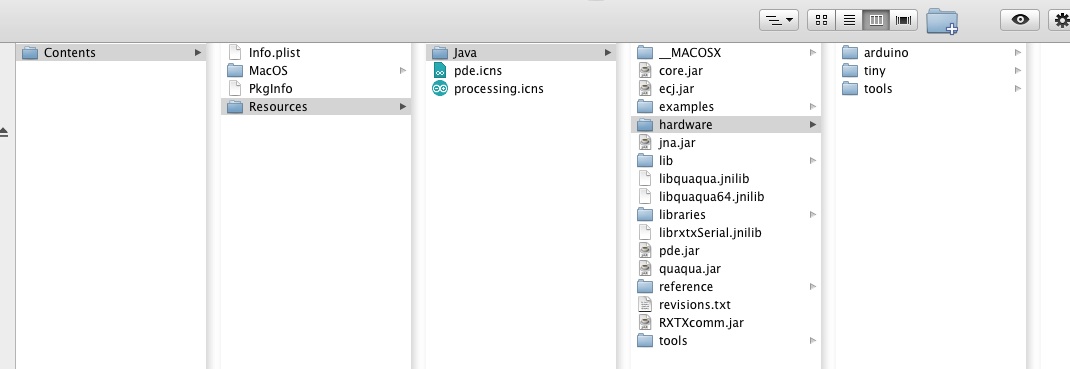
Task: Open the lib folder
Action: 726,161
